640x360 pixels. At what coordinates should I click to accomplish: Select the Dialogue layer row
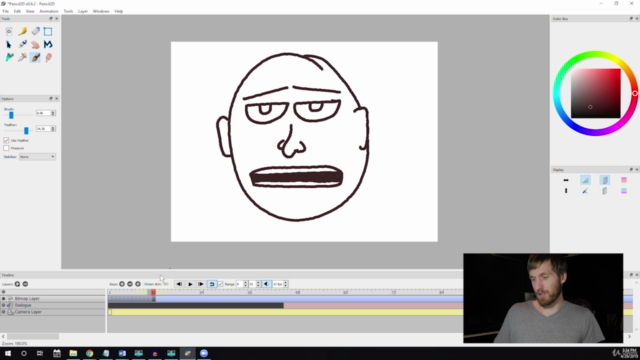tap(53, 305)
